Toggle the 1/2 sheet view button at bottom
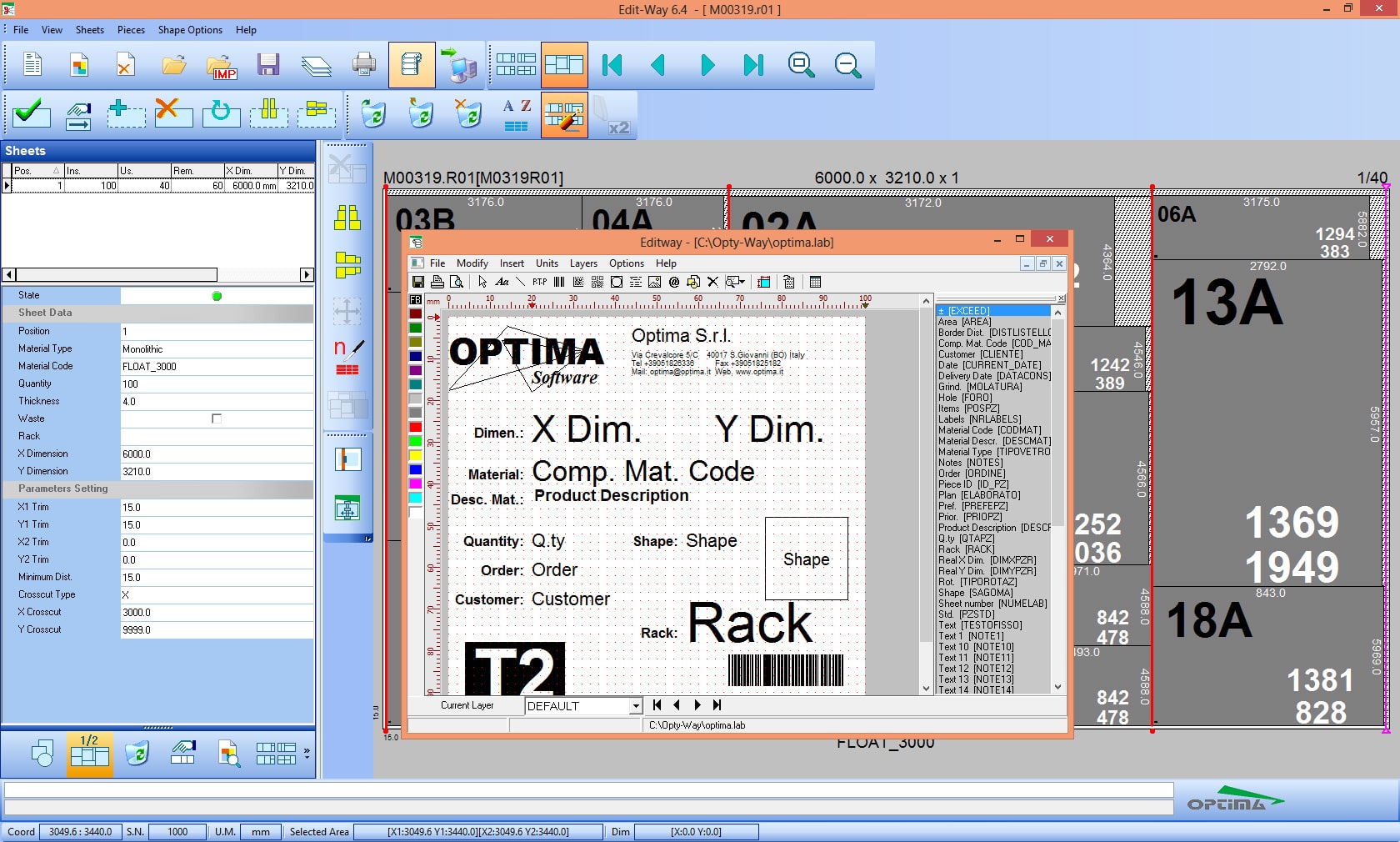 point(89,754)
